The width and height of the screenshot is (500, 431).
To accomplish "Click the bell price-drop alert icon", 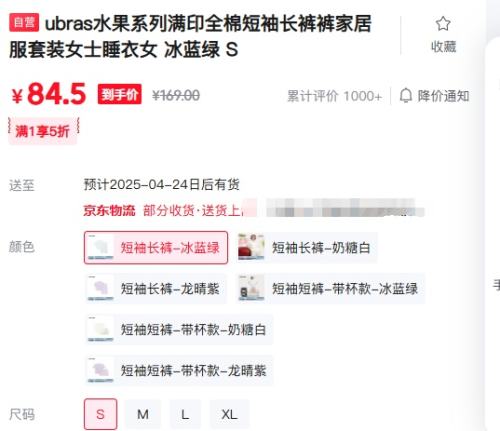I will [x=406, y=96].
